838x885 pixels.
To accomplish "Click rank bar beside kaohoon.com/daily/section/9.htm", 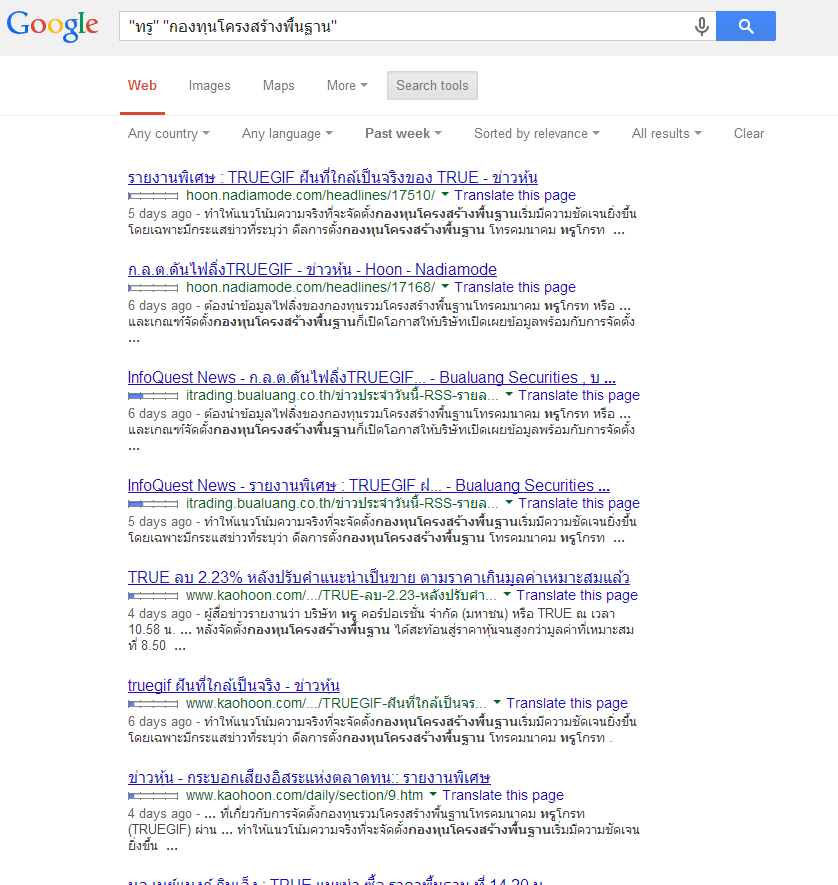I will click(153, 796).
